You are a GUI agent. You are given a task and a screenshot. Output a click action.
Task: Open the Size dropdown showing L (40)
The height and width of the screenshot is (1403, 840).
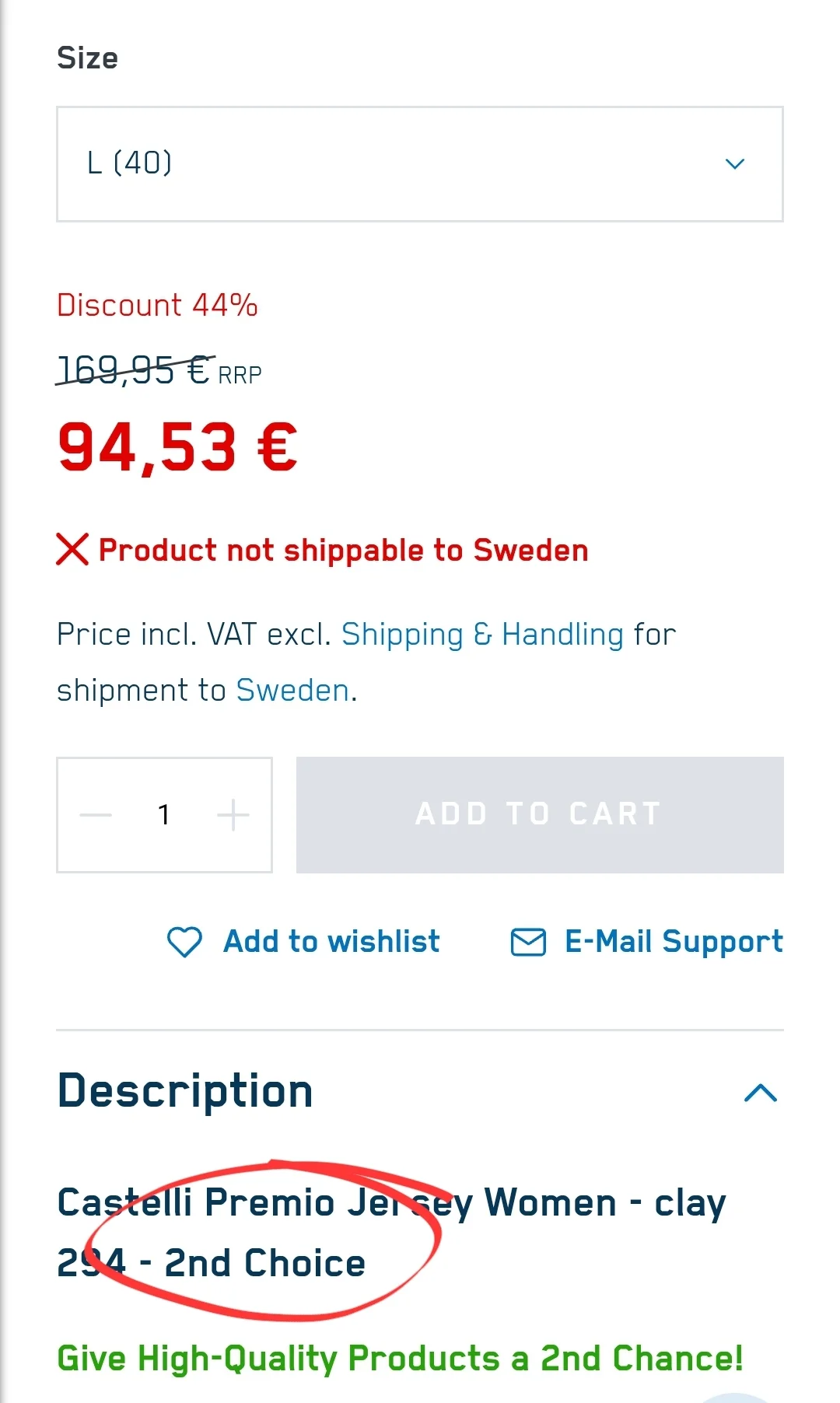click(x=418, y=164)
